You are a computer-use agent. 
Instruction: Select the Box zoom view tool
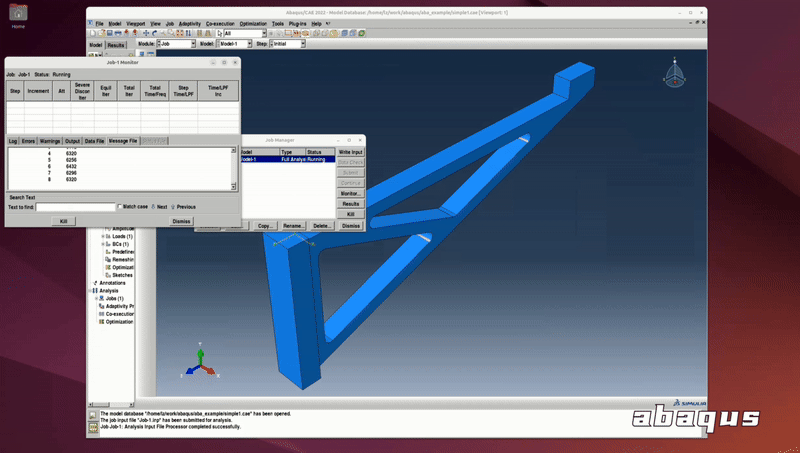(x=171, y=33)
